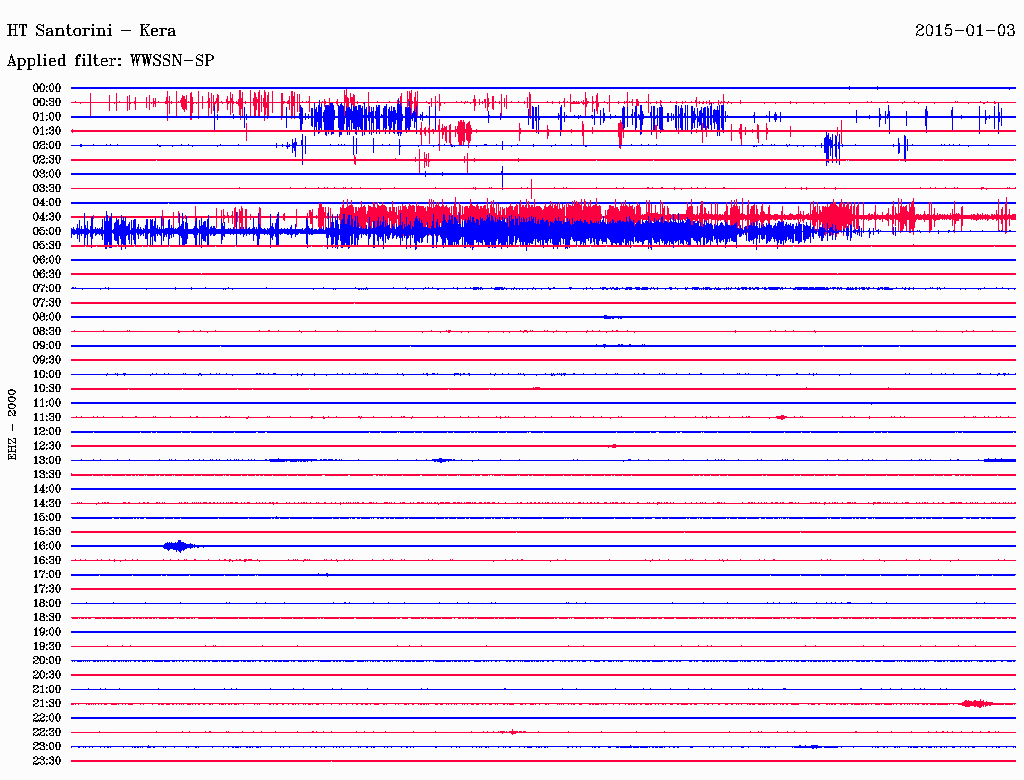Select the 22:30 time label
Screen dimensions: 1024x780
(47, 732)
